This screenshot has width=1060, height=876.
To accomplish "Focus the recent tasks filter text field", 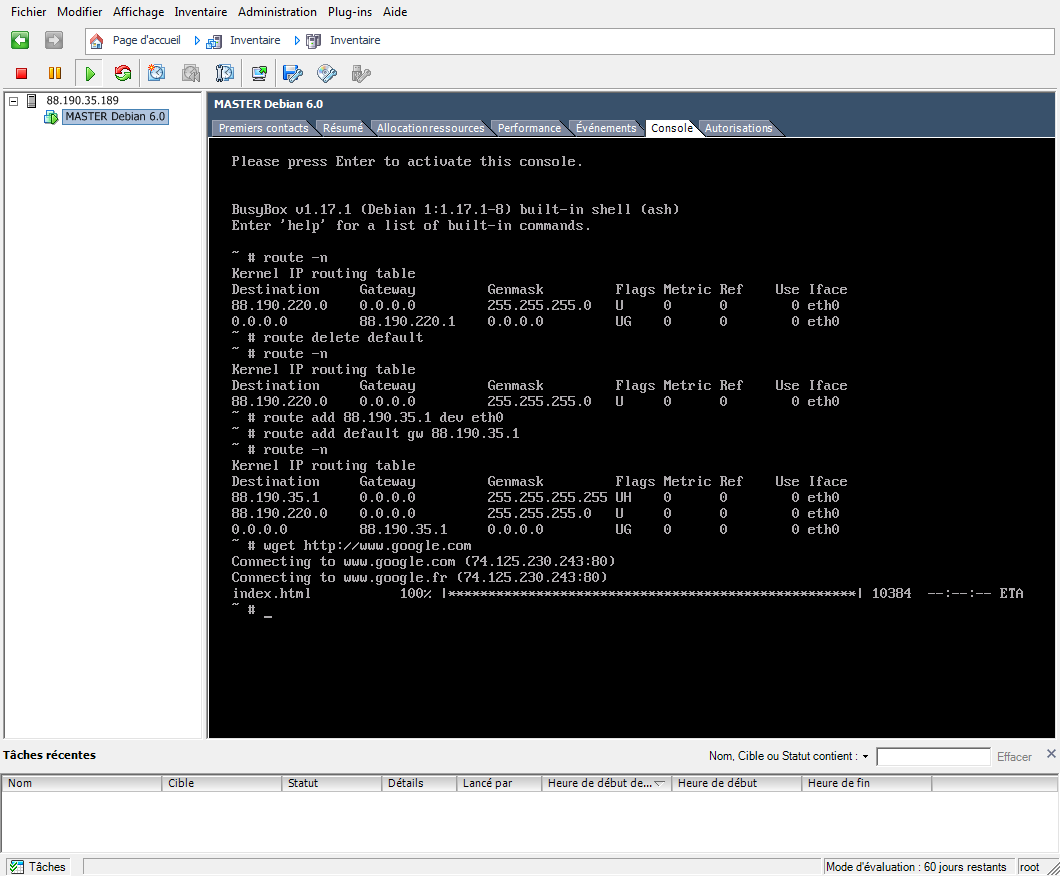I will click(x=933, y=756).
